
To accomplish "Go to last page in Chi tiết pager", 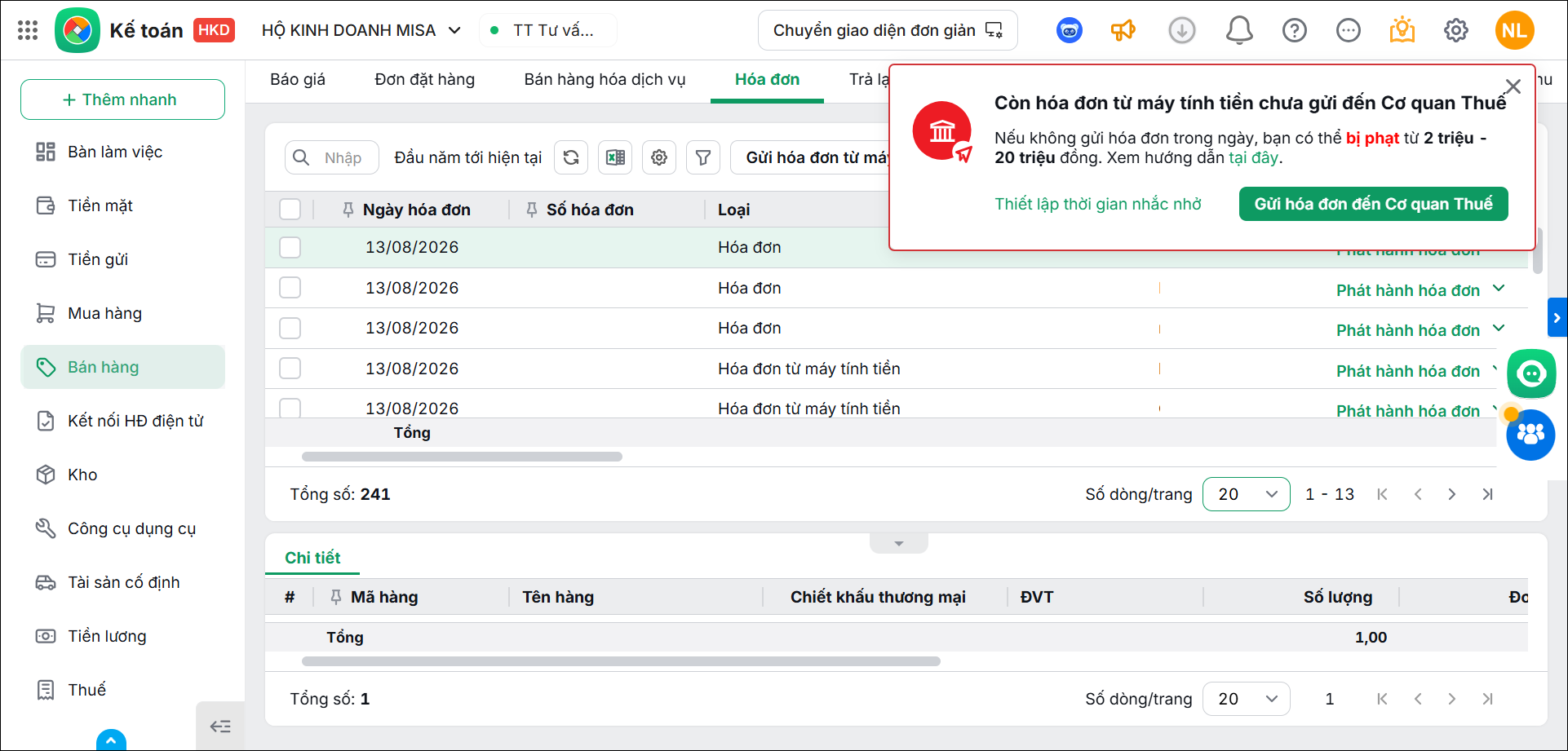I will (x=1488, y=699).
